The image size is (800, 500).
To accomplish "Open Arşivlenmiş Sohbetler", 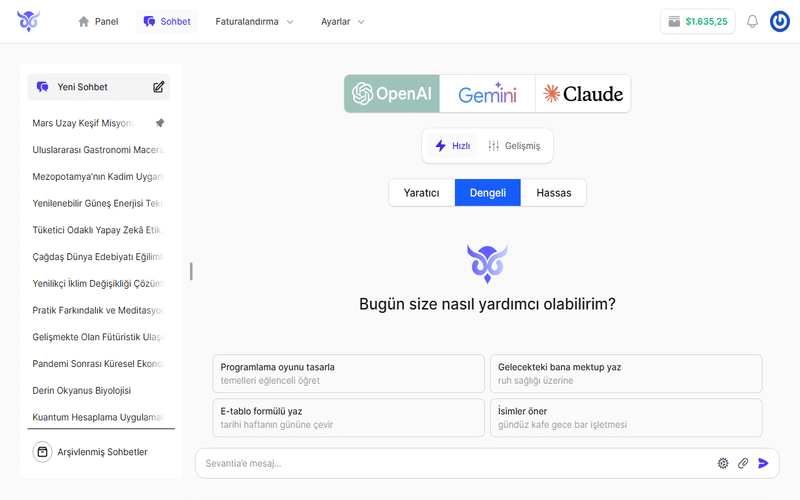I will click(91, 452).
